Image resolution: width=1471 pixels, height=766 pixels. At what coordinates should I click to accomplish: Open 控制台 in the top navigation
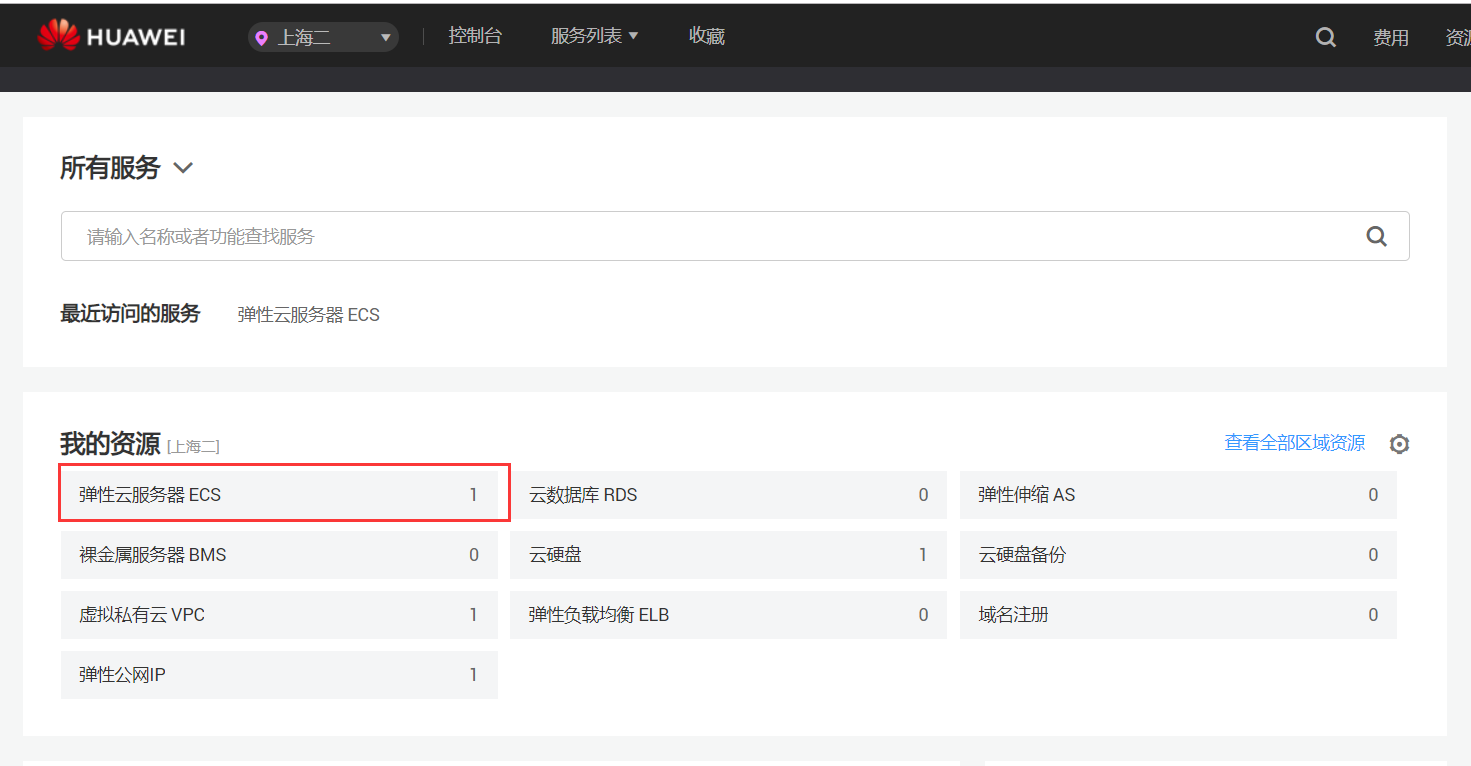click(x=475, y=36)
